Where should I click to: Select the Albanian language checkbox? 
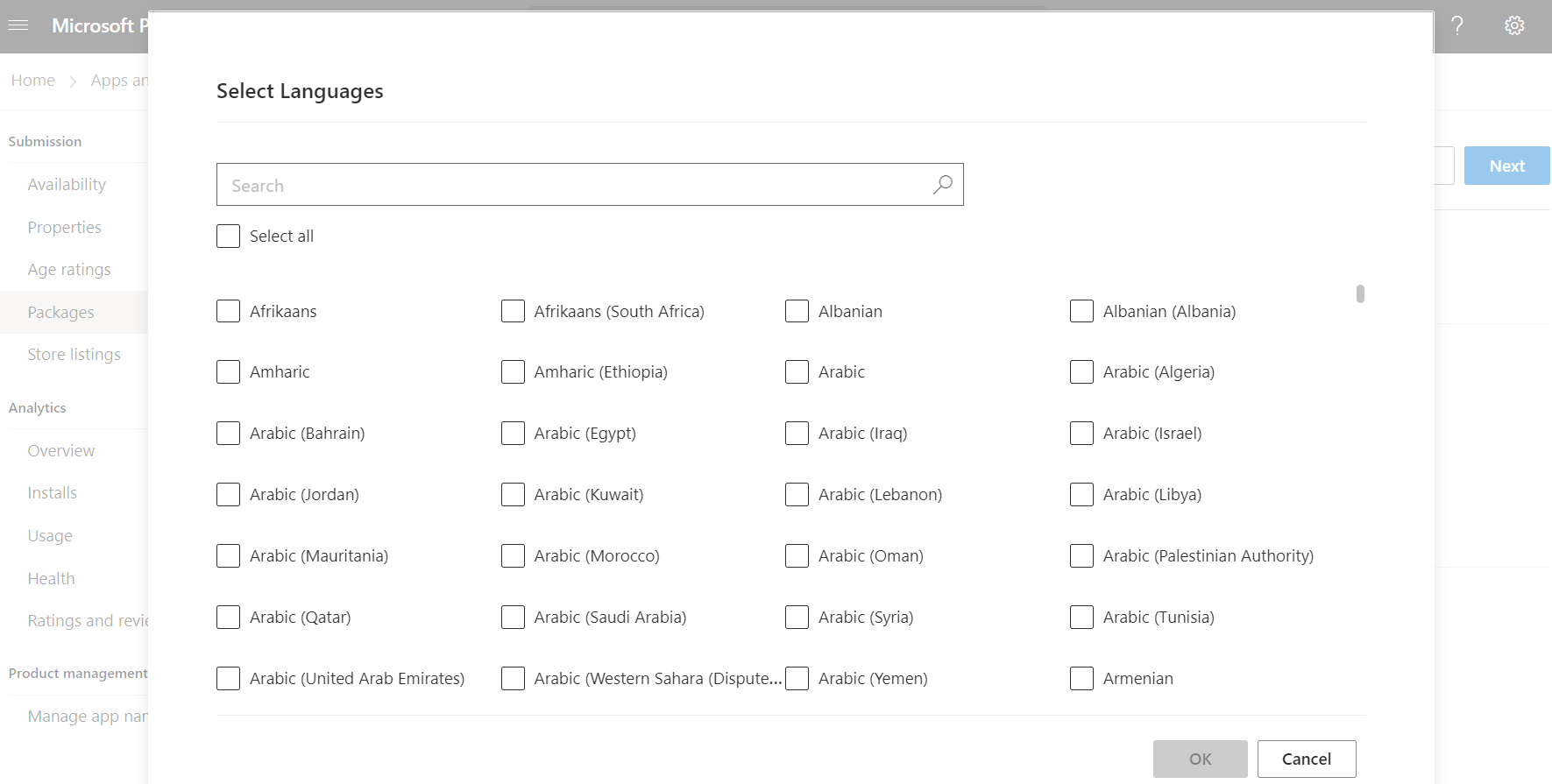click(x=797, y=311)
